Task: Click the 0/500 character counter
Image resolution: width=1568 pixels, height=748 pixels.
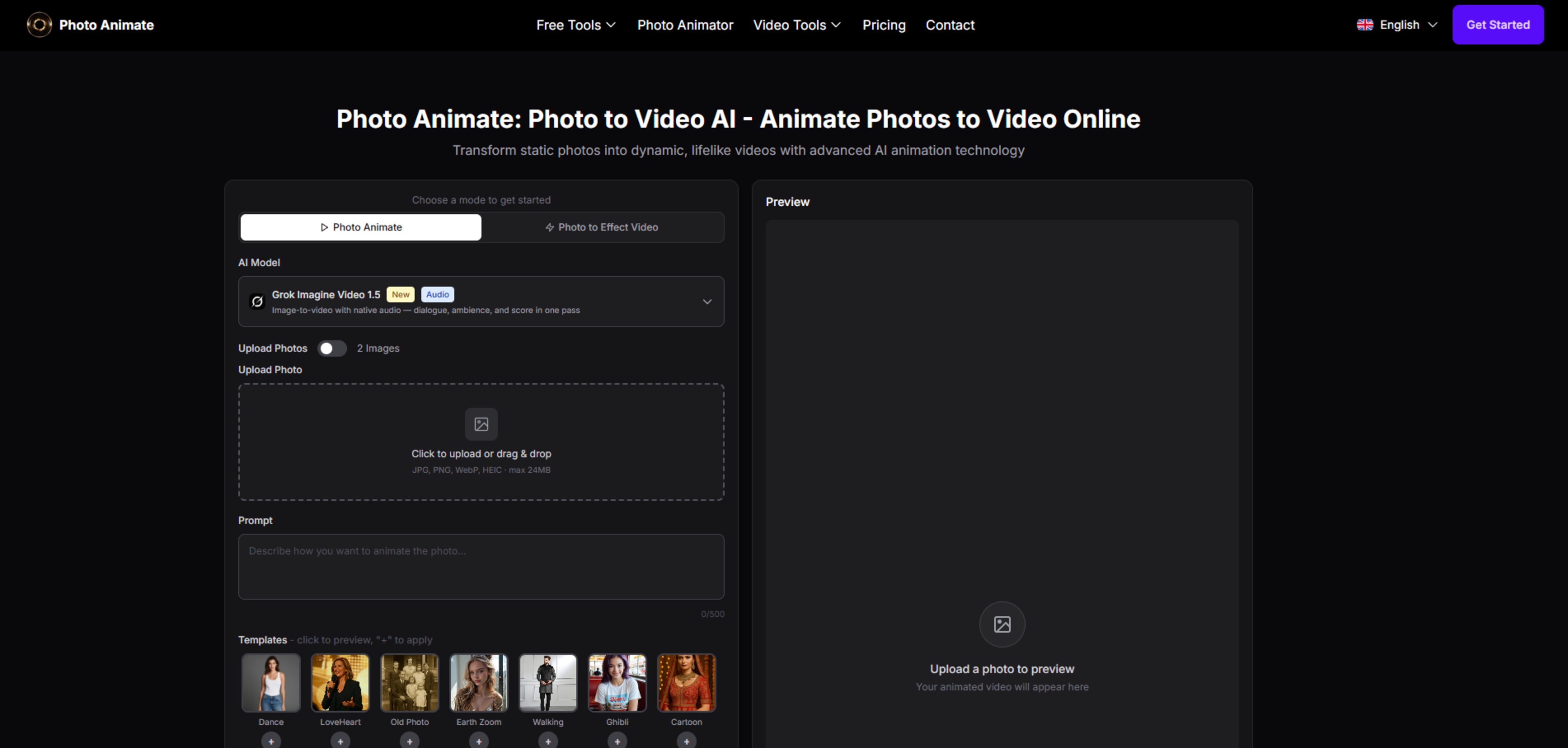Action: coord(712,614)
